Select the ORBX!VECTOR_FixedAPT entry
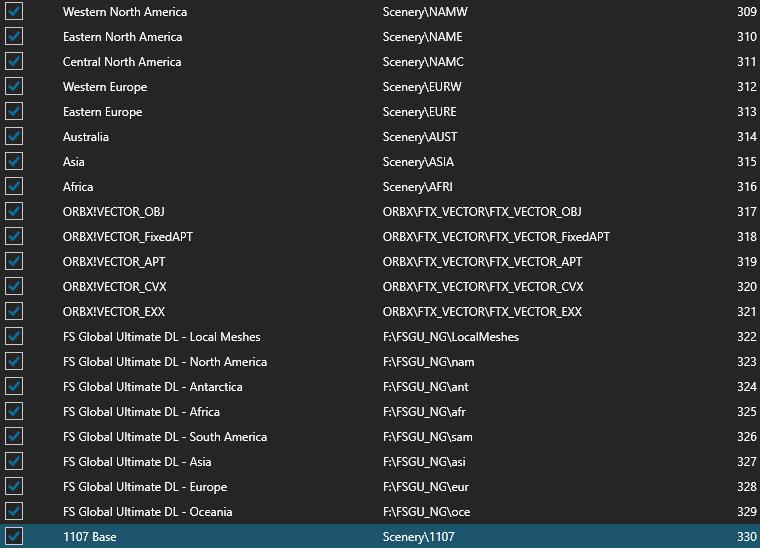The width and height of the screenshot is (760, 548). click(125, 237)
